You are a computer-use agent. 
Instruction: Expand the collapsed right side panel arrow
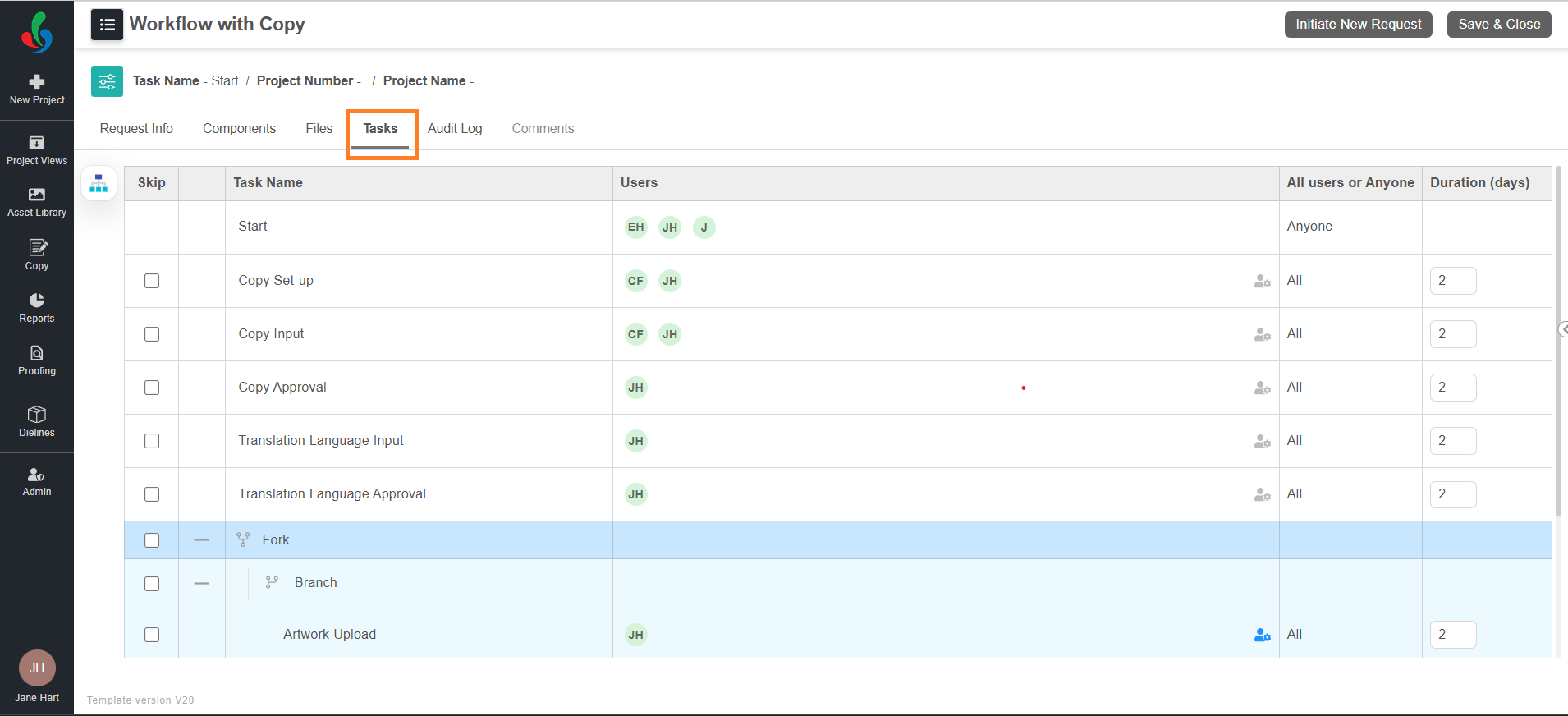1563,329
